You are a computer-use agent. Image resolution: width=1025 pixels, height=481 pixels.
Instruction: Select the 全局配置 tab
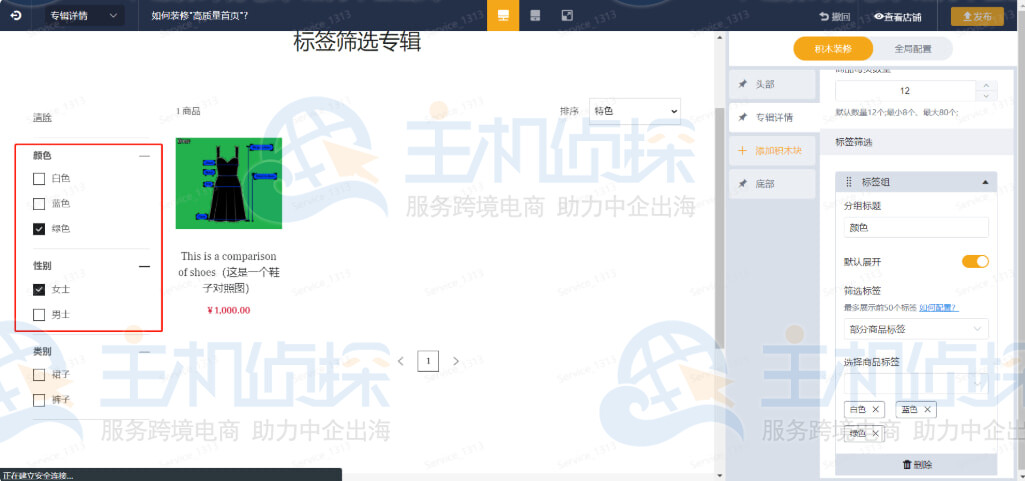point(913,48)
